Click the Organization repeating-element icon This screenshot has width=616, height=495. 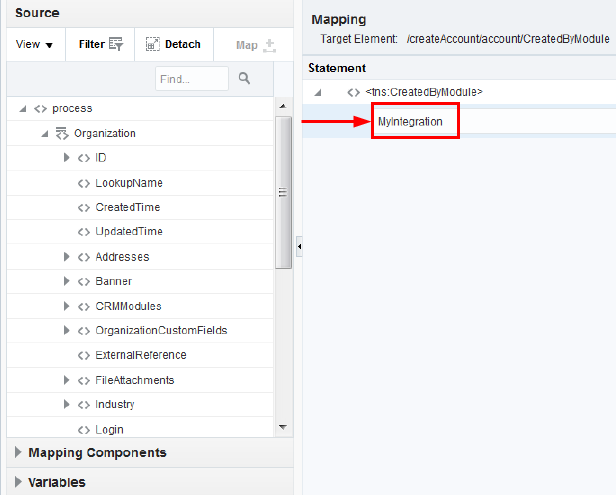(x=62, y=134)
